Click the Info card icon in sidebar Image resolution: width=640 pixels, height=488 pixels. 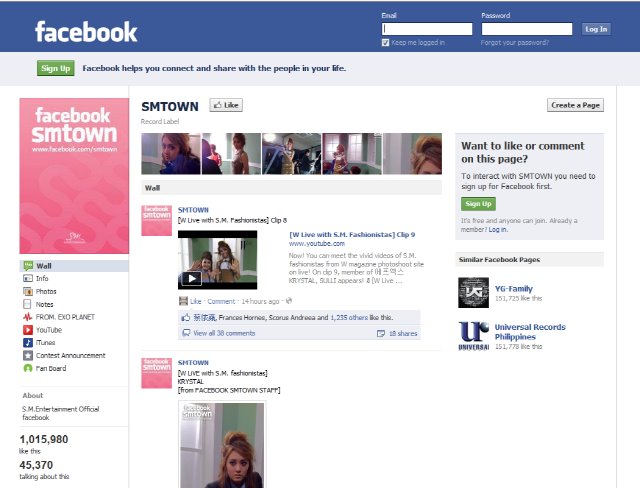(28, 279)
